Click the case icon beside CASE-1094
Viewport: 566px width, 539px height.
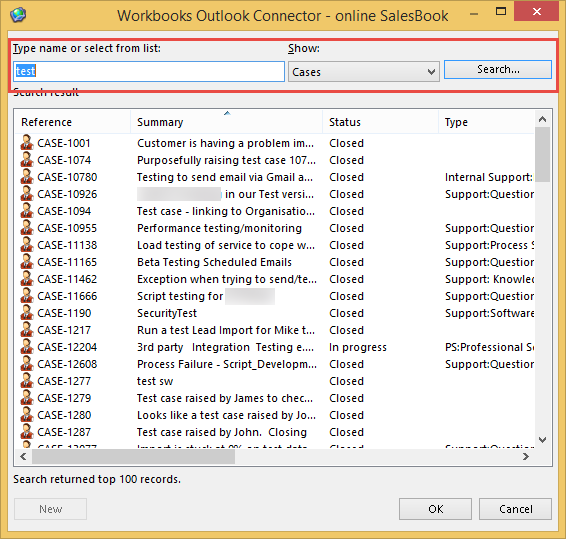[27, 210]
